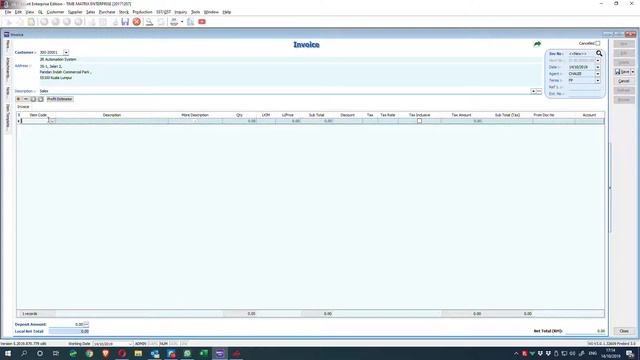The height and width of the screenshot is (360, 640).
Task: Click the Save button on right panel
Action: tap(622, 72)
